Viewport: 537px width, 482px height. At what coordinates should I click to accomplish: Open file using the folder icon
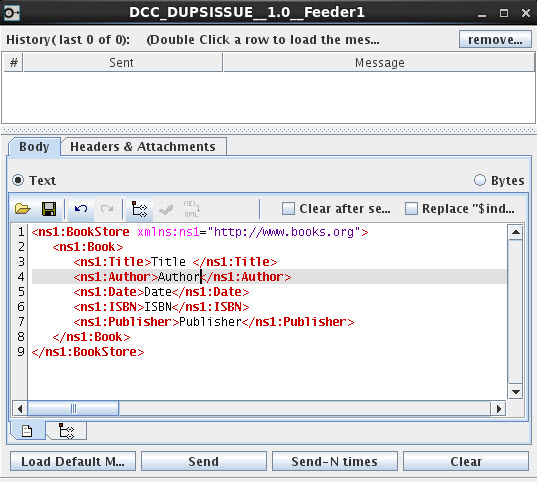coord(23,209)
